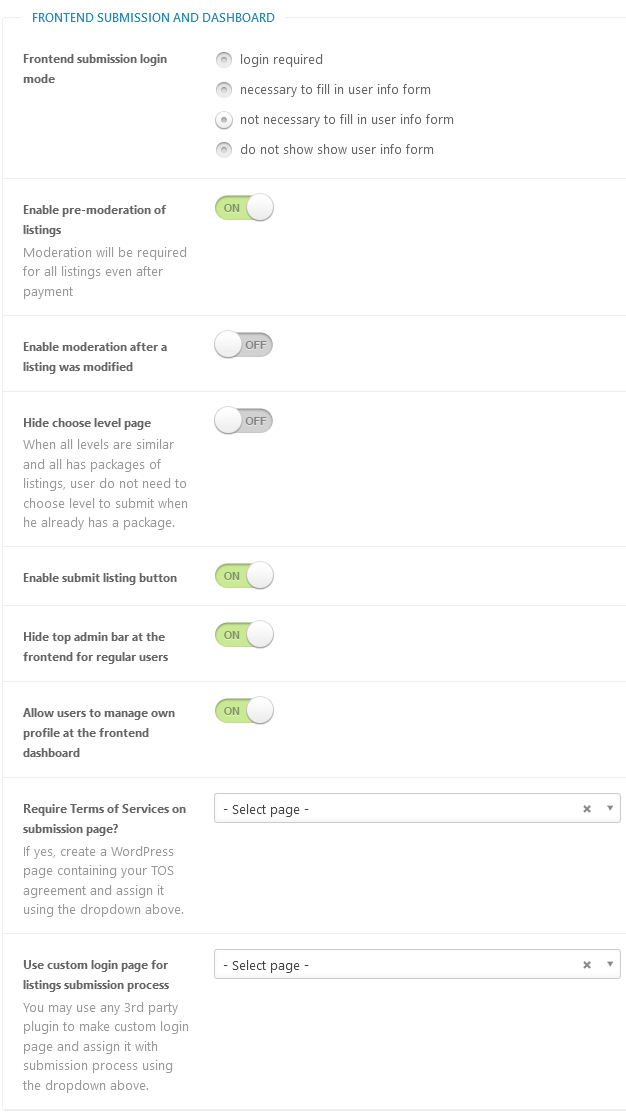Enable moderation after listing was modified
The width and height of the screenshot is (626, 1115).
click(244, 345)
